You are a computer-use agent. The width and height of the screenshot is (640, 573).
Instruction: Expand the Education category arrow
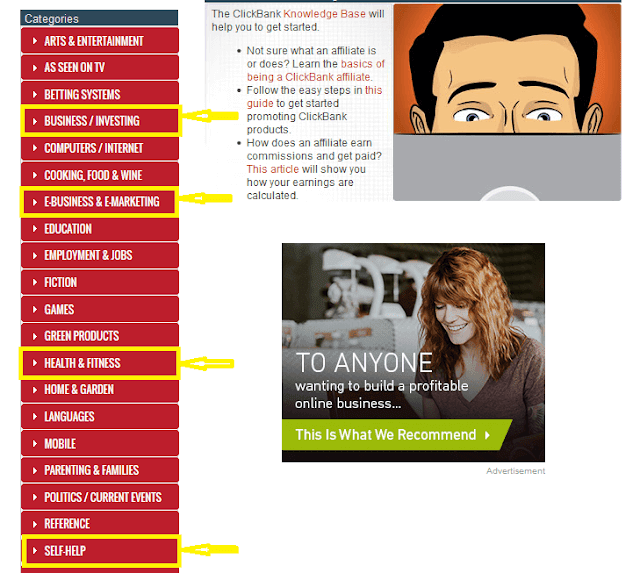point(35,229)
